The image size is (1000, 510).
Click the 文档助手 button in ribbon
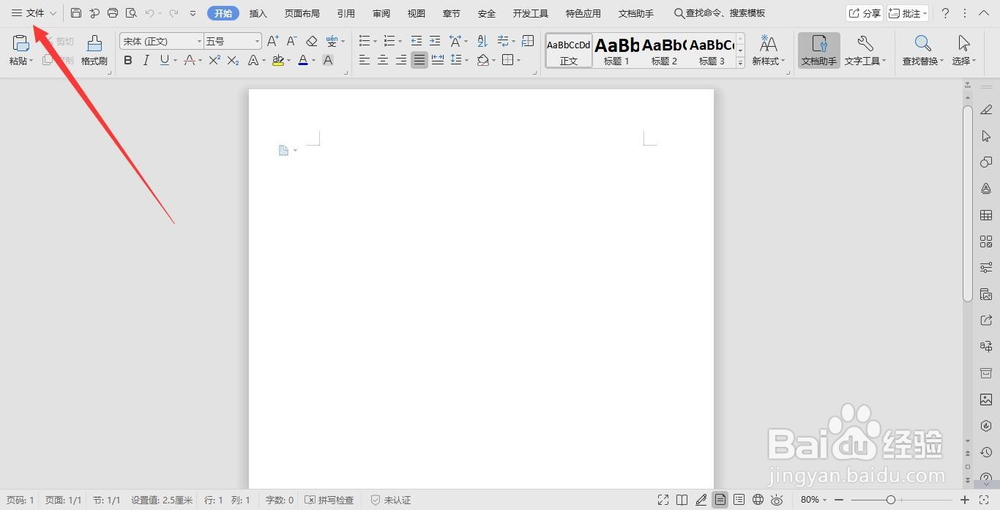[819, 50]
